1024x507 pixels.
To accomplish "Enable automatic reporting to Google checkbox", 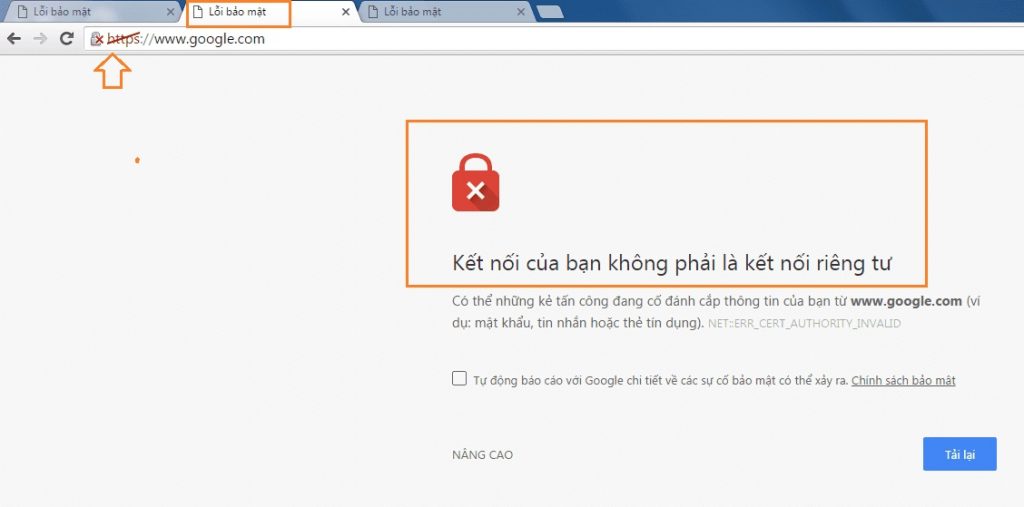I will coord(459,379).
